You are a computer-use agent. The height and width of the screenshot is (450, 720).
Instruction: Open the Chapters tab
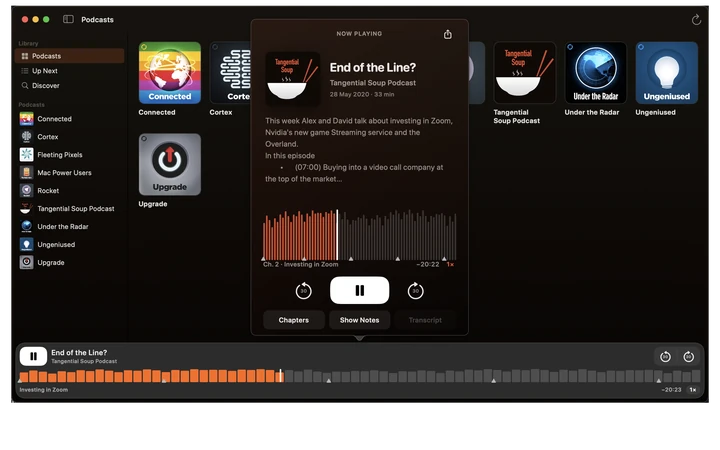(294, 320)
